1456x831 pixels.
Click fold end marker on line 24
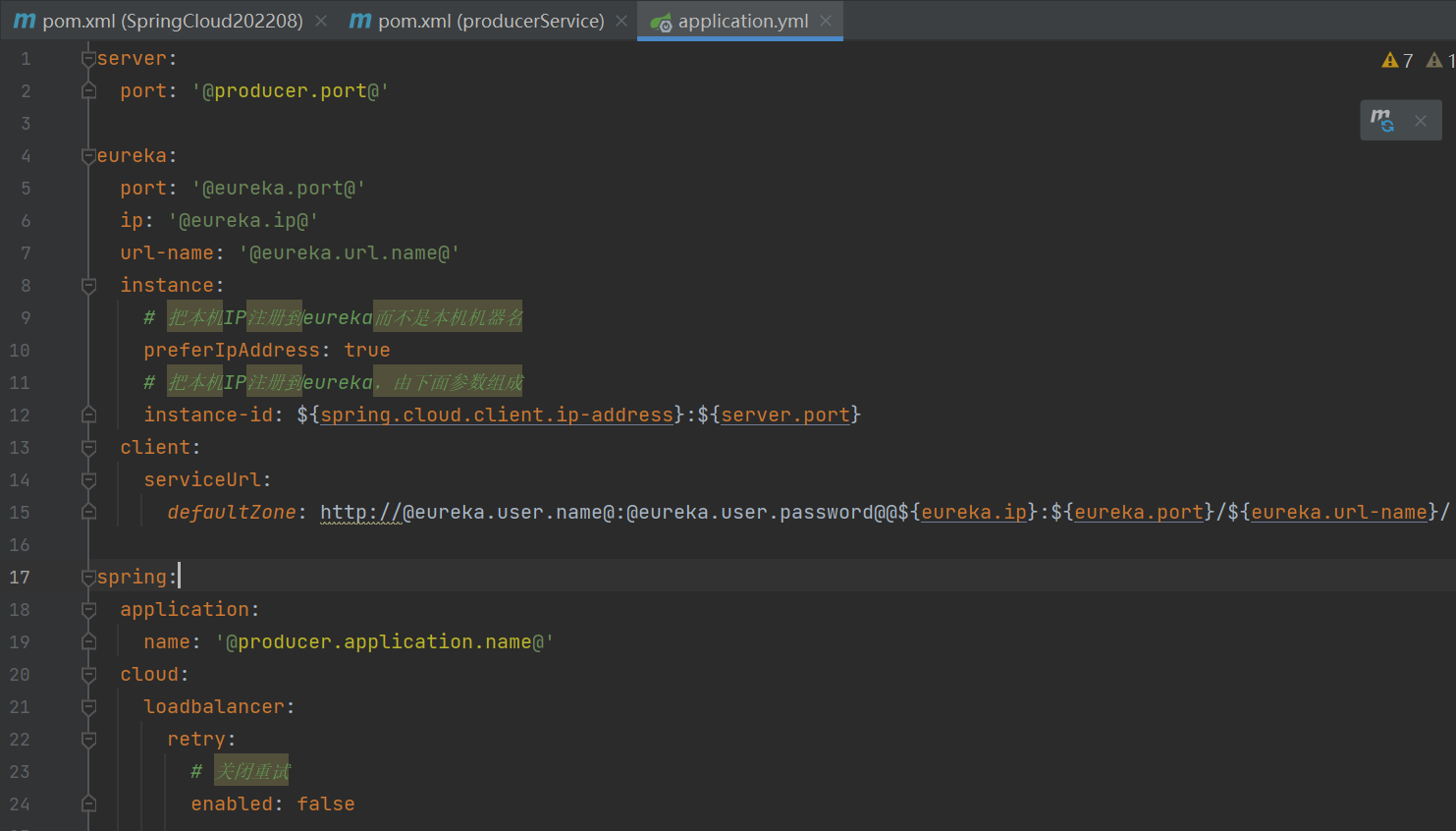click(x=88, y=804)
